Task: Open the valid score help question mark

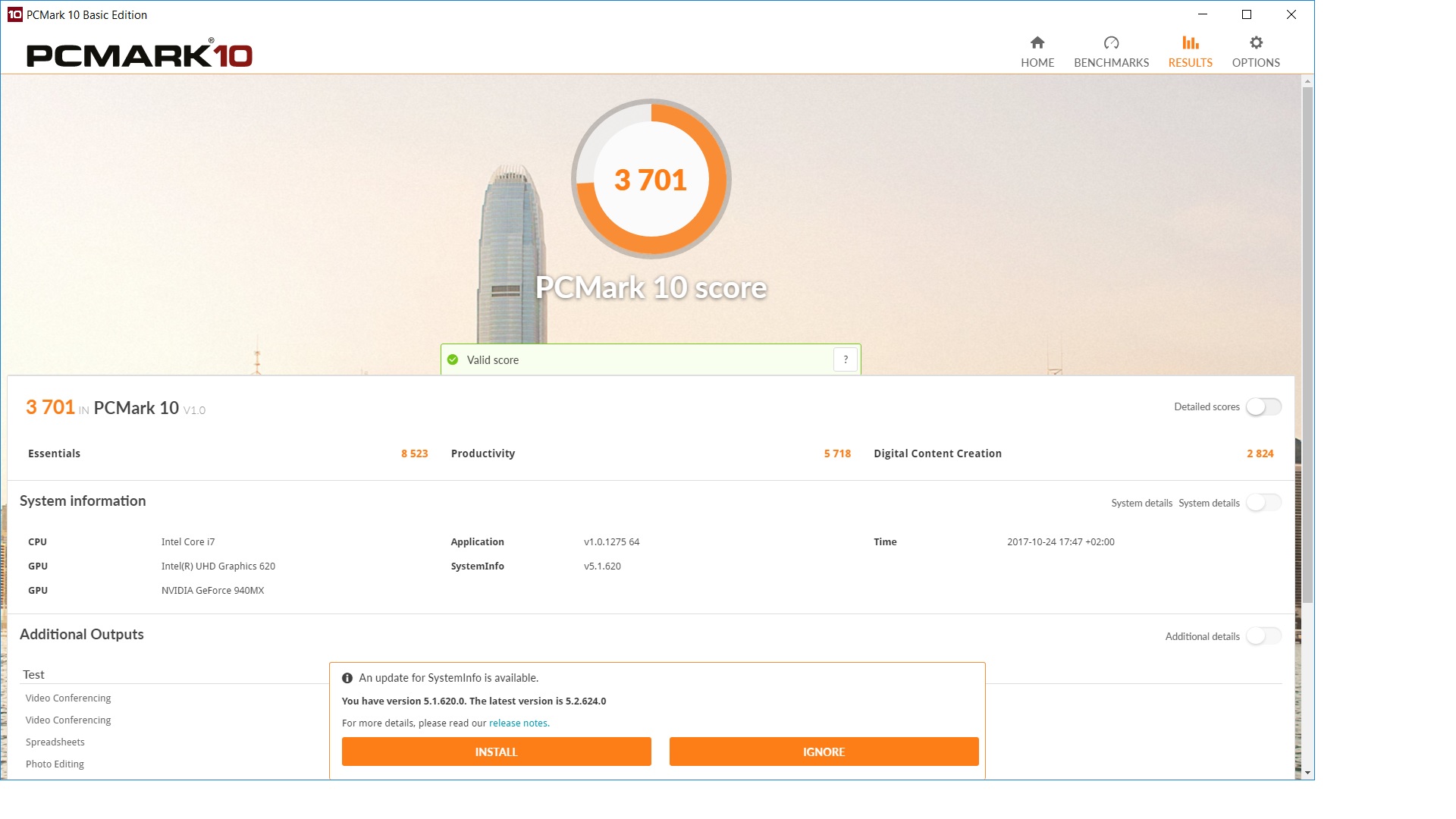Action: point(846,359)
